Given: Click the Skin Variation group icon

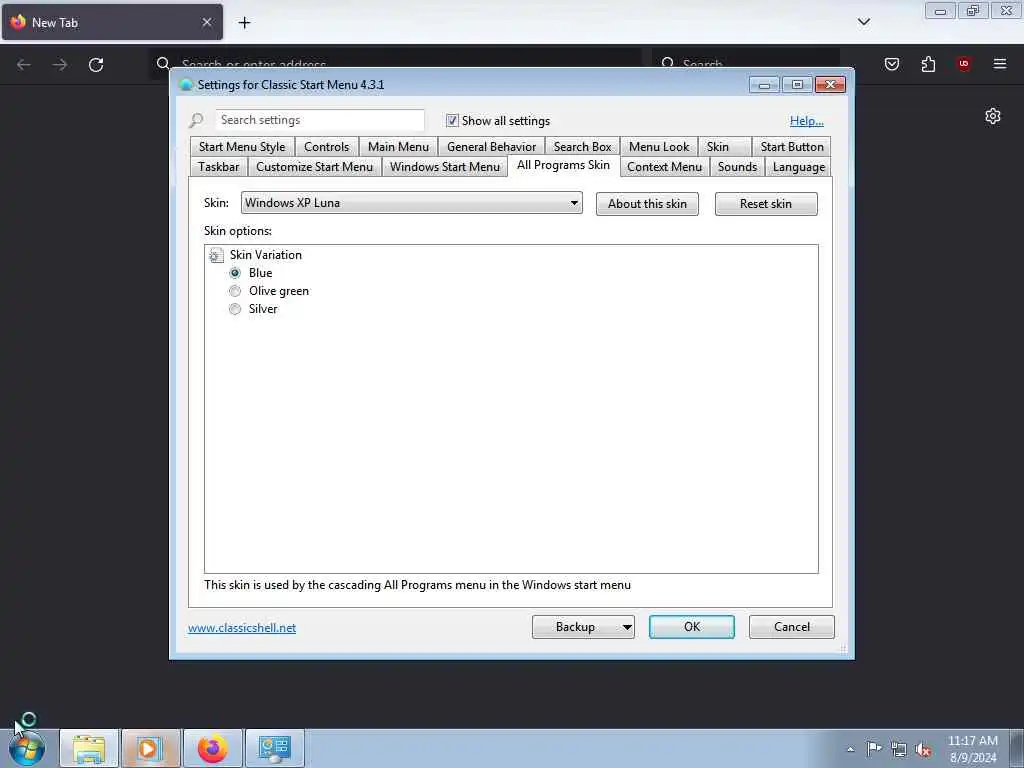Looking at the screenshot, I should [216, 255].
